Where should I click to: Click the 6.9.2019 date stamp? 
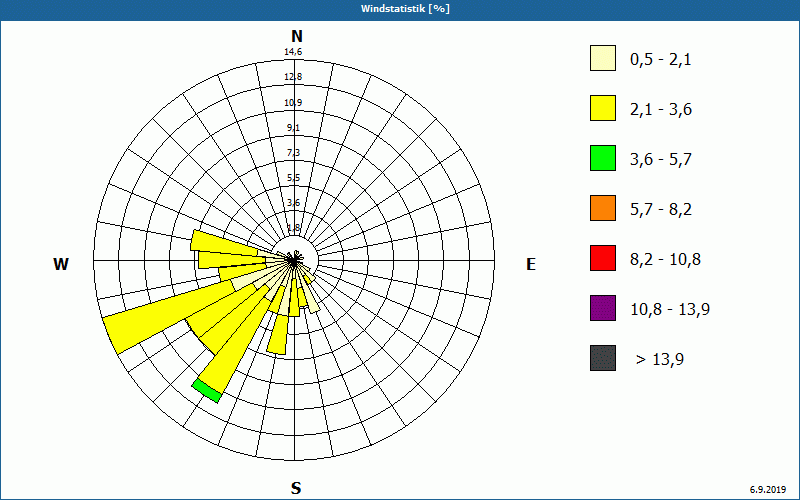click(x=768, y=490)
